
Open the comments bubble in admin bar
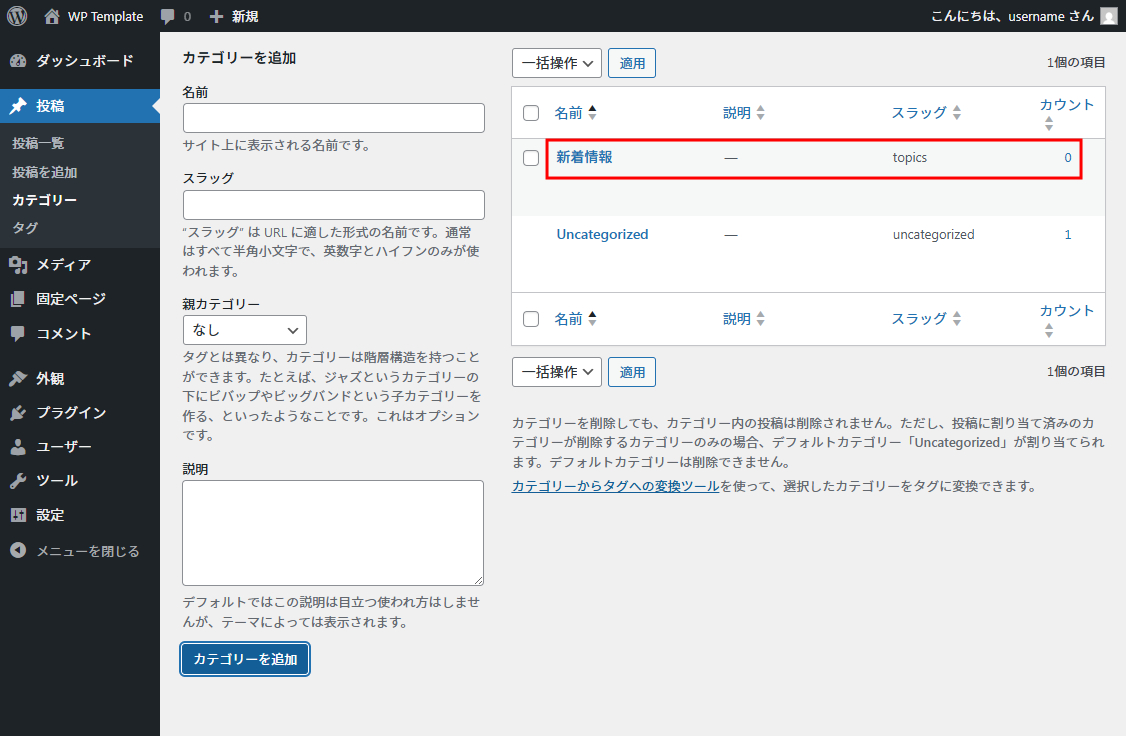[167, 17]
